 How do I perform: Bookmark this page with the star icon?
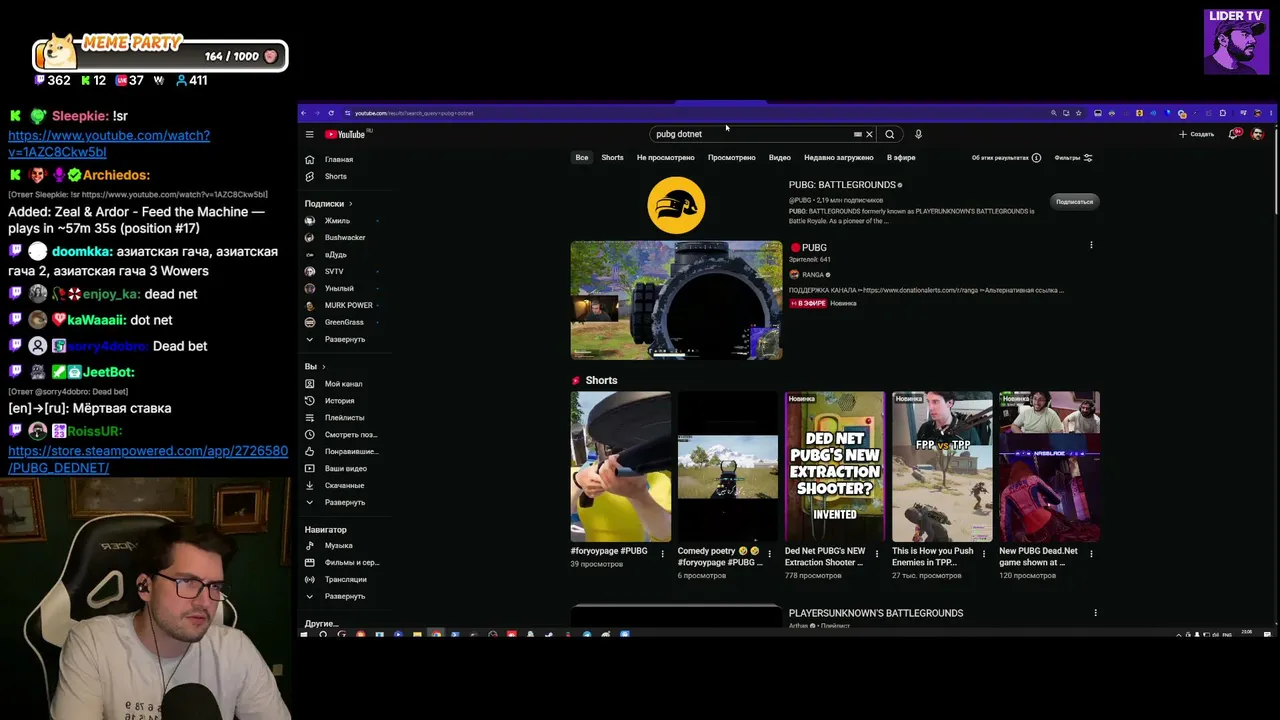[1078, 113]
